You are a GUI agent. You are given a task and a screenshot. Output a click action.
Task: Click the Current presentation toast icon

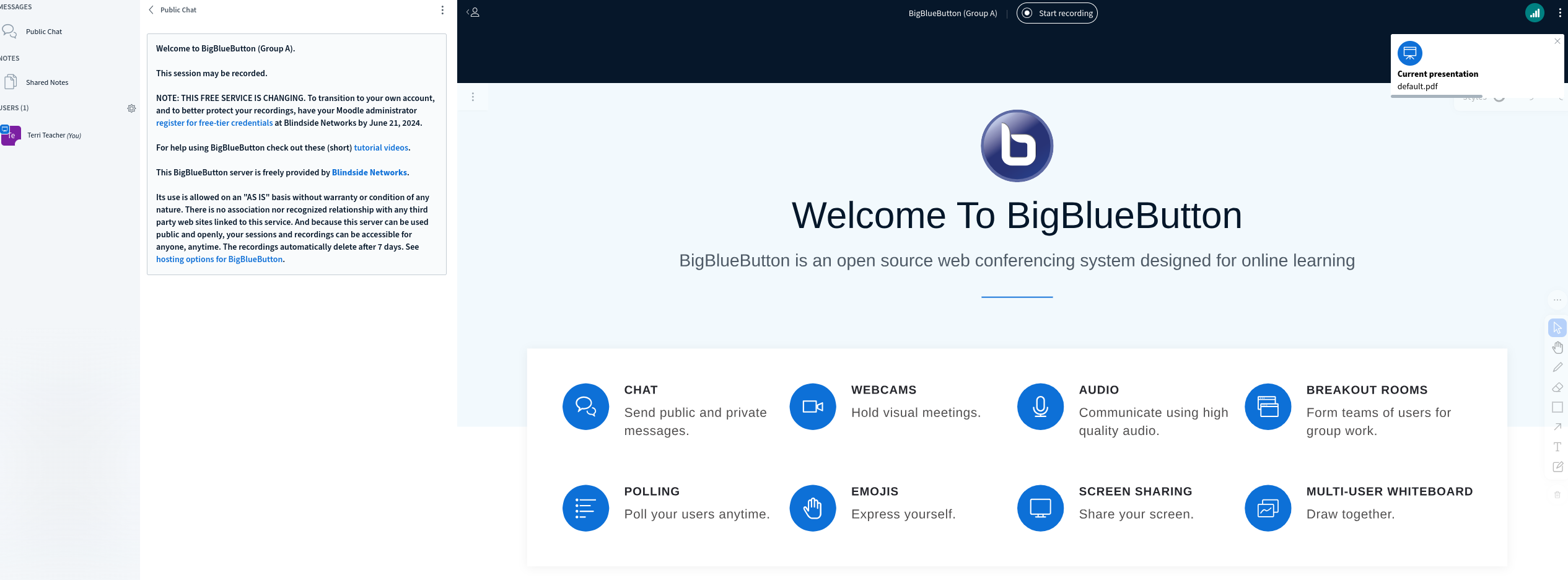[1410, 53]
